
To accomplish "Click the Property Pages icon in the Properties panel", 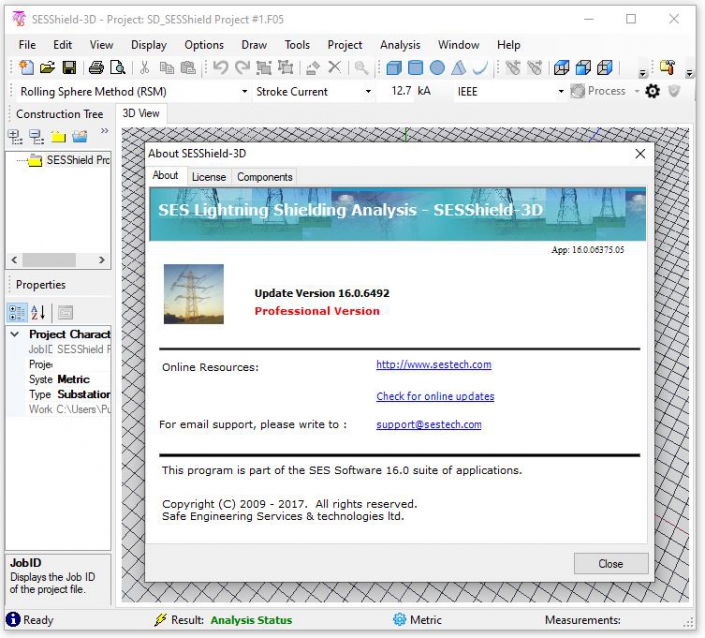I will (x=65, y=312).
